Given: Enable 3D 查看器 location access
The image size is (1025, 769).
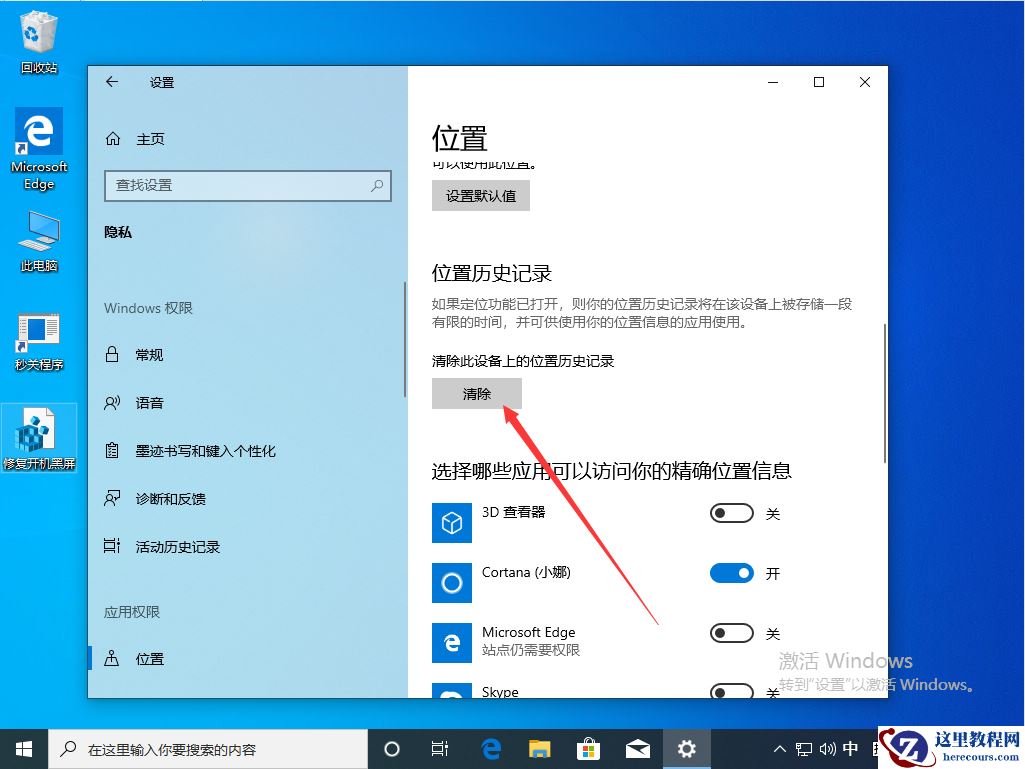Looking at the screenshot, I should [x=732, y=513].
